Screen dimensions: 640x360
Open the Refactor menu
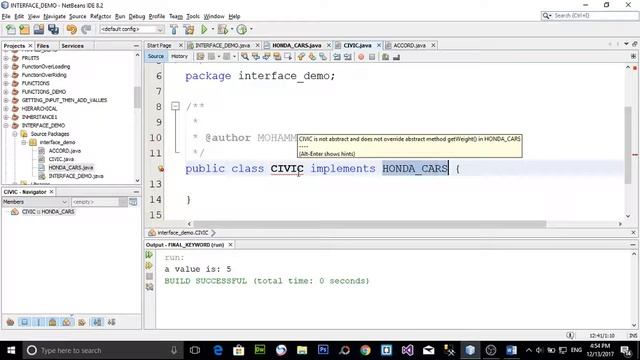pyautogui.click(x=100, y=16)
